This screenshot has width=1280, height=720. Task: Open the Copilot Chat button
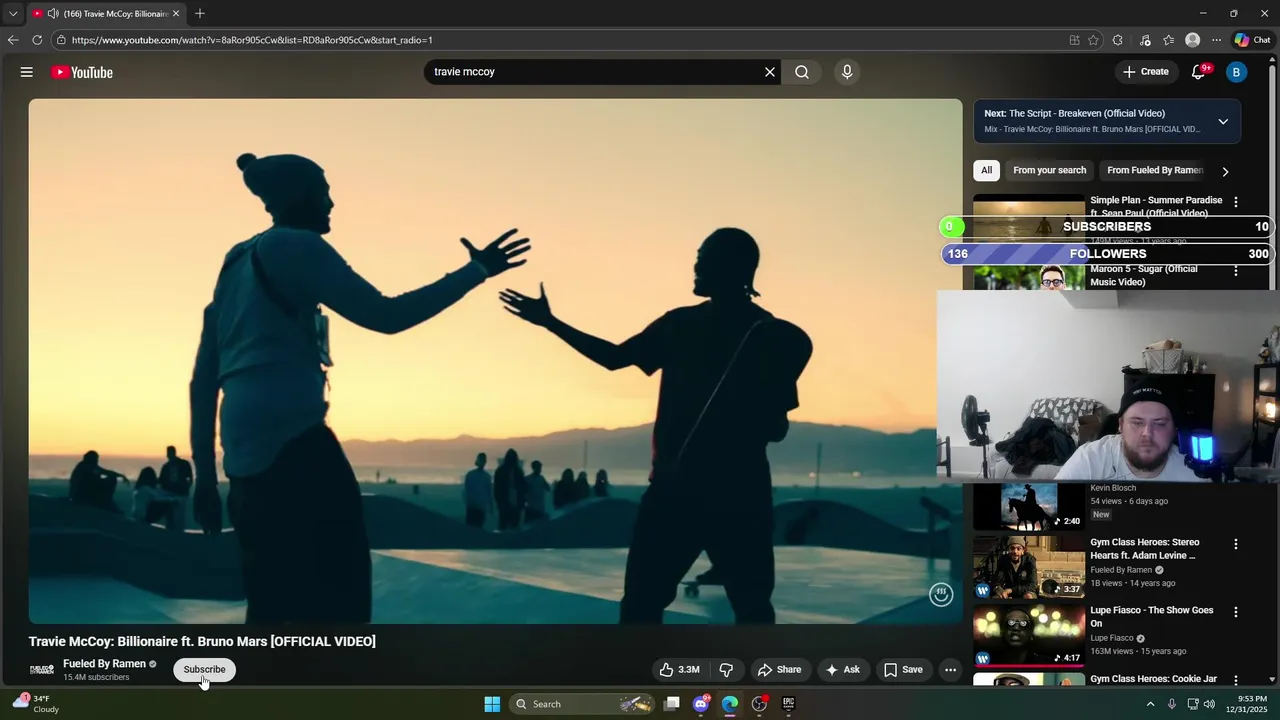pyautogui.click(x=1251, y=40)
